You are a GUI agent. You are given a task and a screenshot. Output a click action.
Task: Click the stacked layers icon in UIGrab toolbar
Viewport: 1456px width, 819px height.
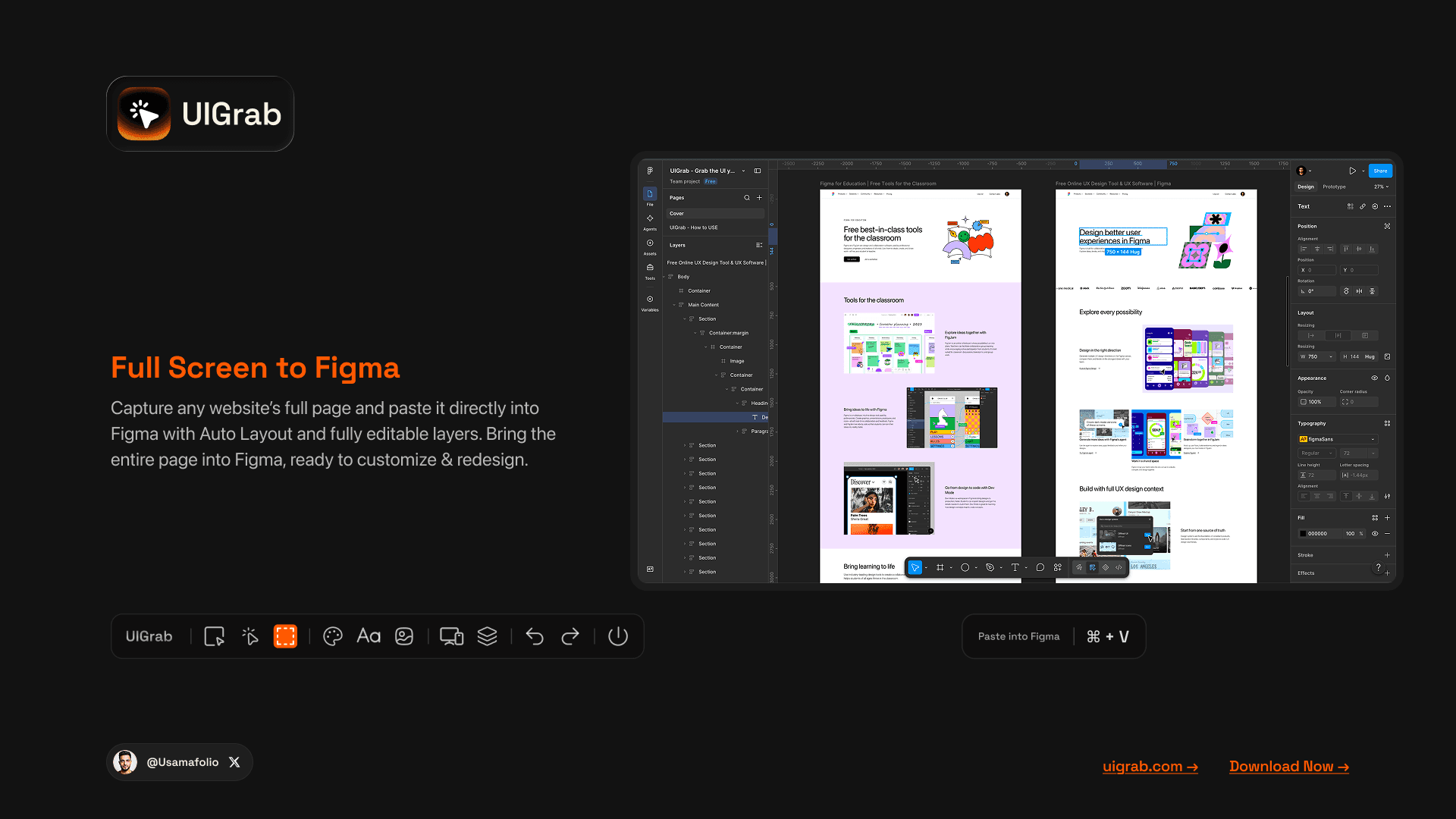tap(487, 636)
